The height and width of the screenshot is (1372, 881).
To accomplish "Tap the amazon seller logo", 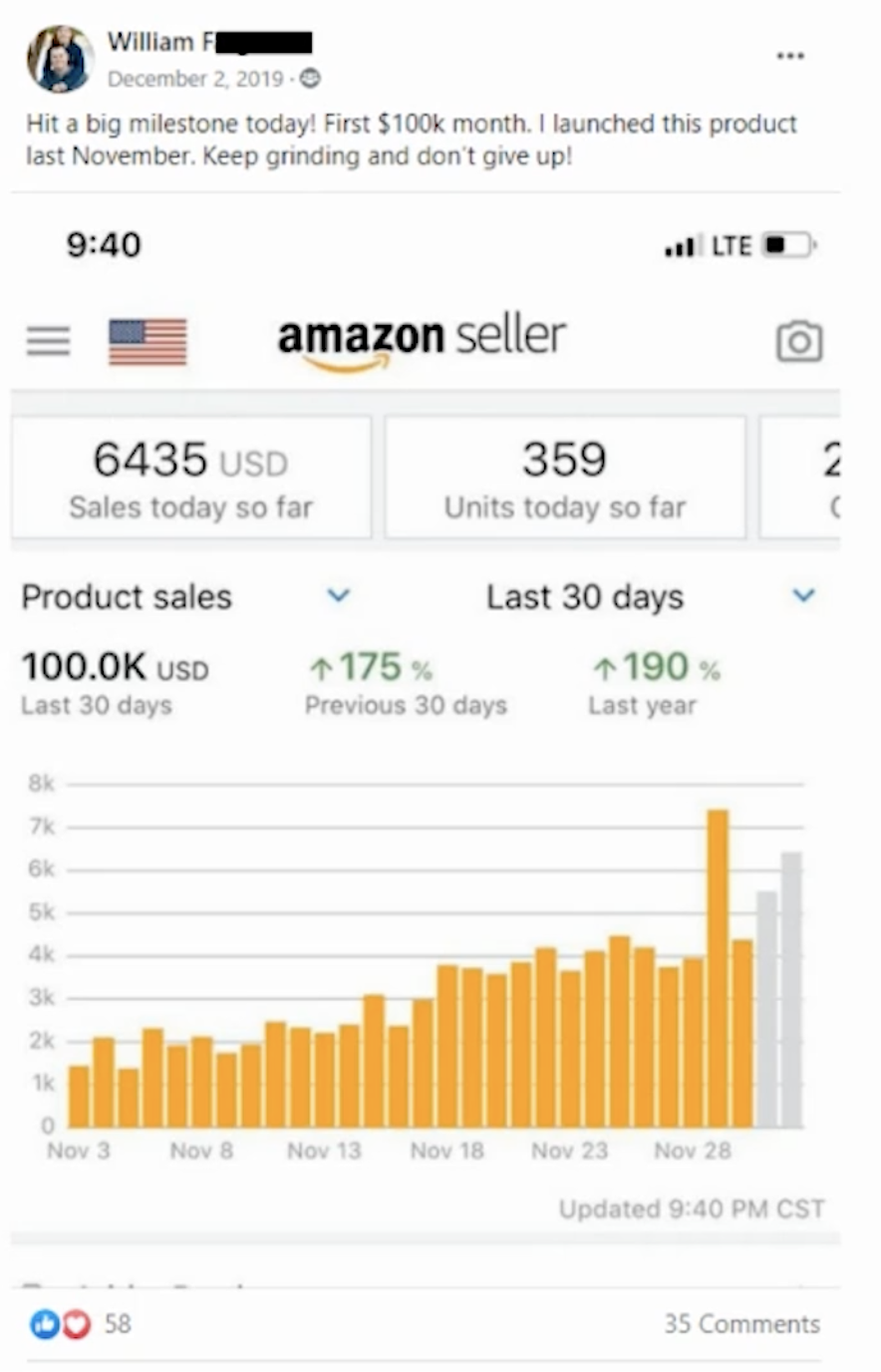I will [x=422, y=341].
